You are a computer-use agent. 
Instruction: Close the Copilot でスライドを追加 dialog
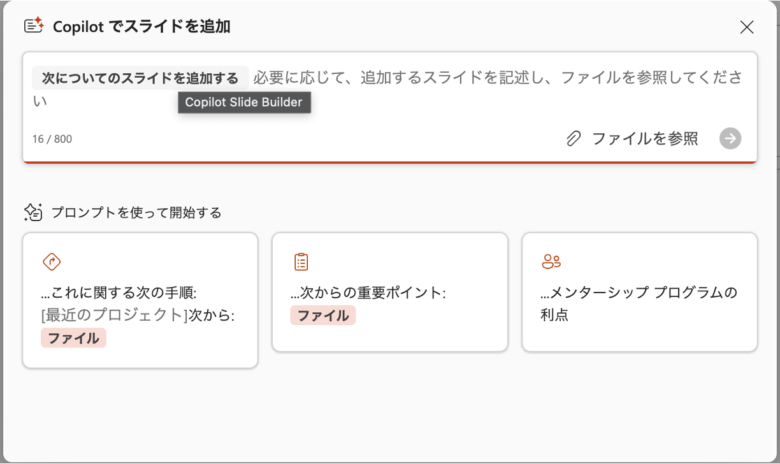pyautogui.click(x=746, y=27)
